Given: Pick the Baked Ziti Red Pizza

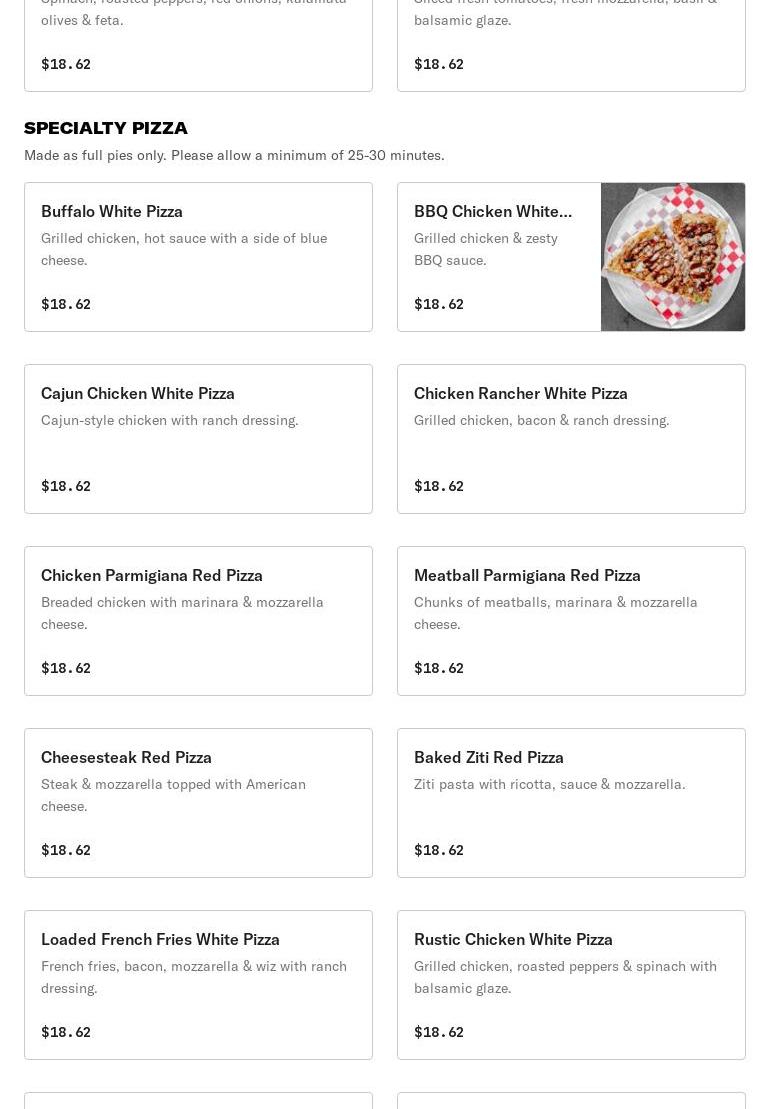Looking at the screenshot, I should pos(571,803).
